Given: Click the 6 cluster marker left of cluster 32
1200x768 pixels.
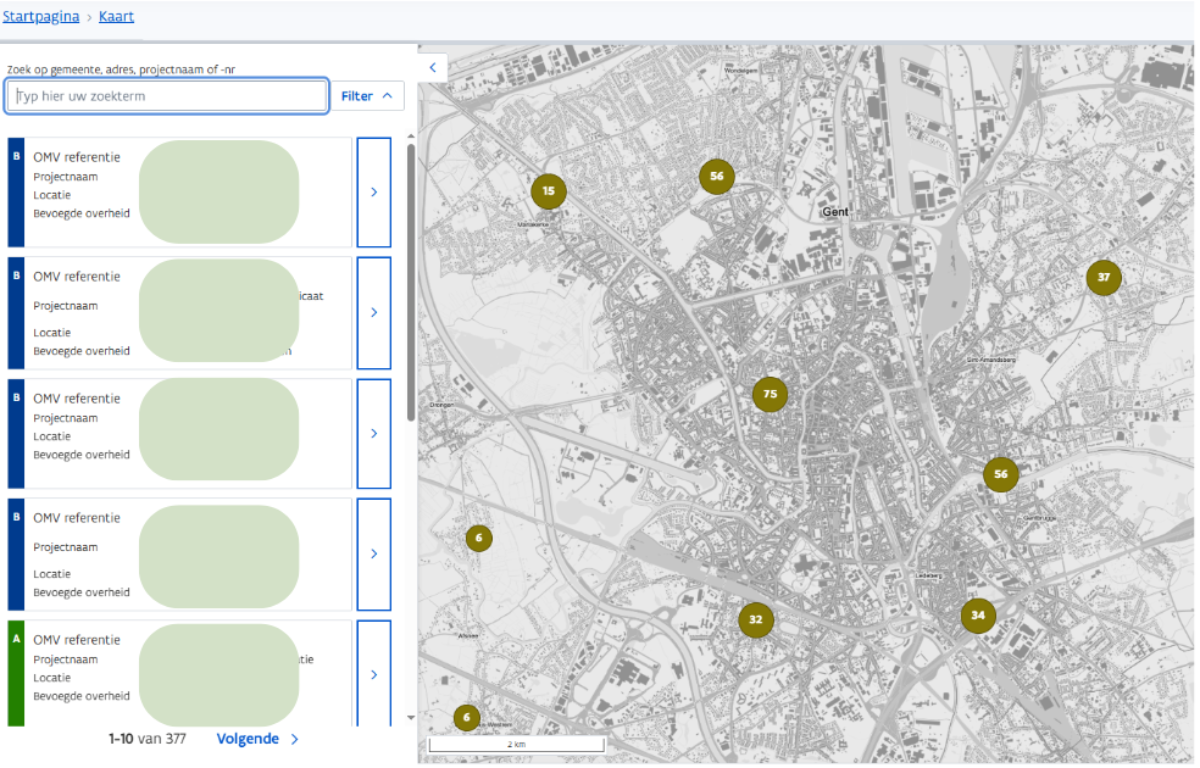Looking at the screenshot, I should [x=479, y=538].
